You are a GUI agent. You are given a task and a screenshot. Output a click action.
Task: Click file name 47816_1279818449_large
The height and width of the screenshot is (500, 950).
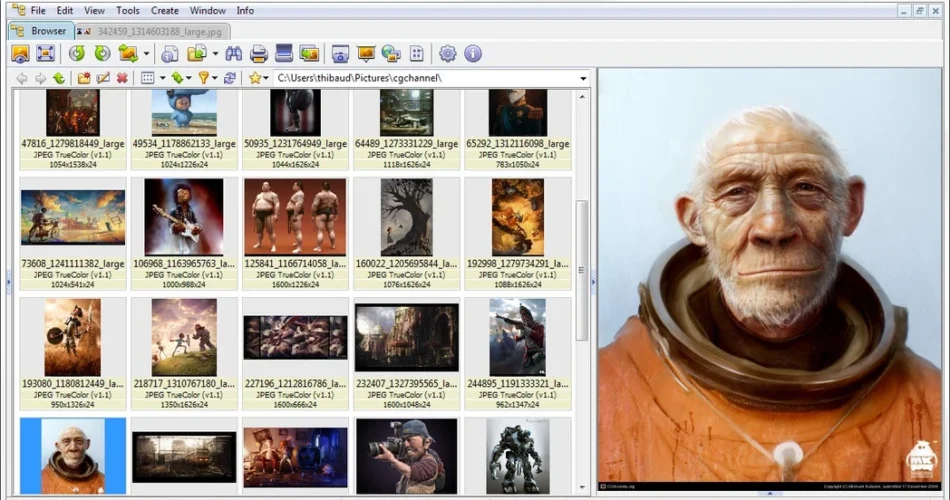click(73, 144)
